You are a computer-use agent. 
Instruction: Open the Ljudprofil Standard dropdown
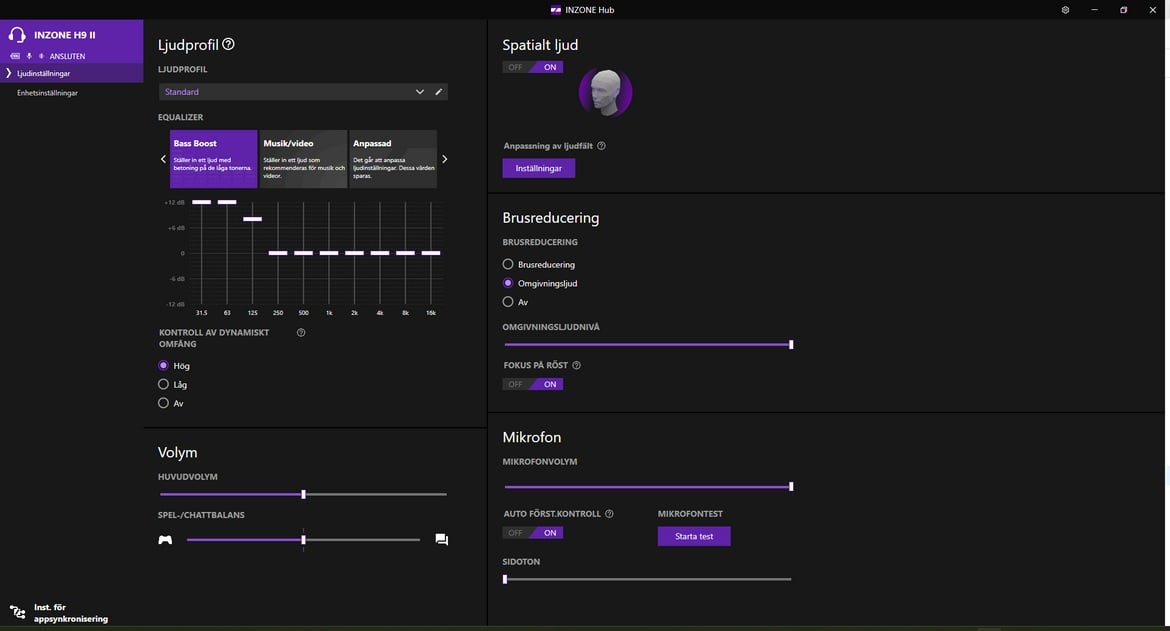pos(292,92)
